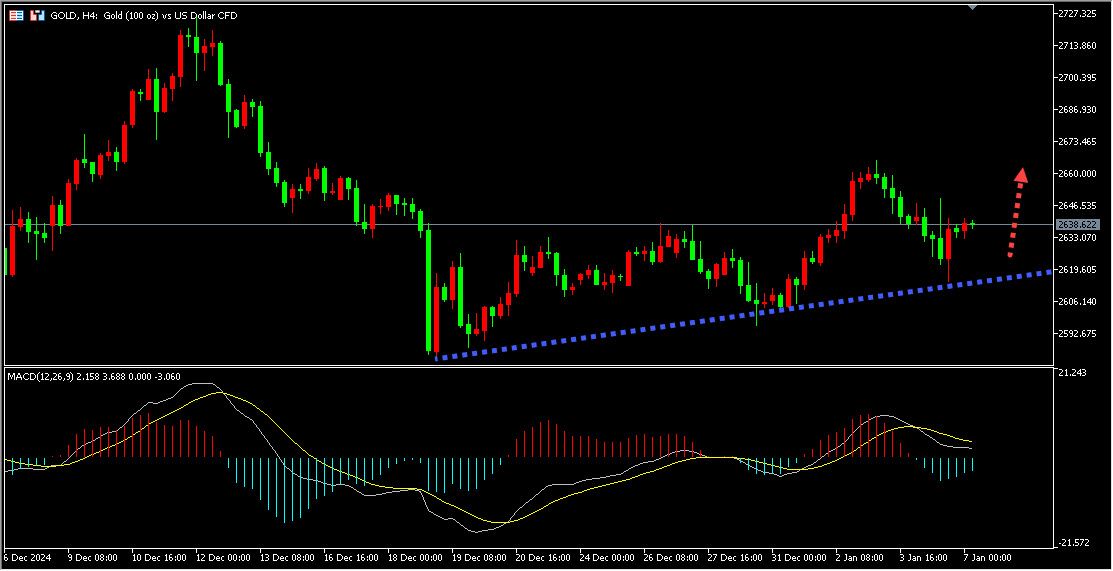Image resolution: width=1113 pixels, height=571 pixels.
Task: Click the current price label 2638.622
Action: (1077, 225)
